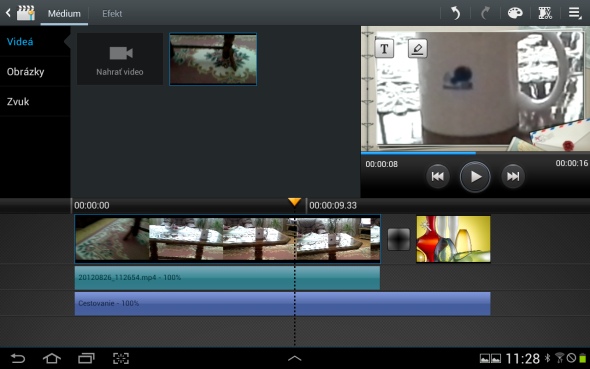Select Obrázky in the media sidebar
The image size is (590, 369).
35,71
